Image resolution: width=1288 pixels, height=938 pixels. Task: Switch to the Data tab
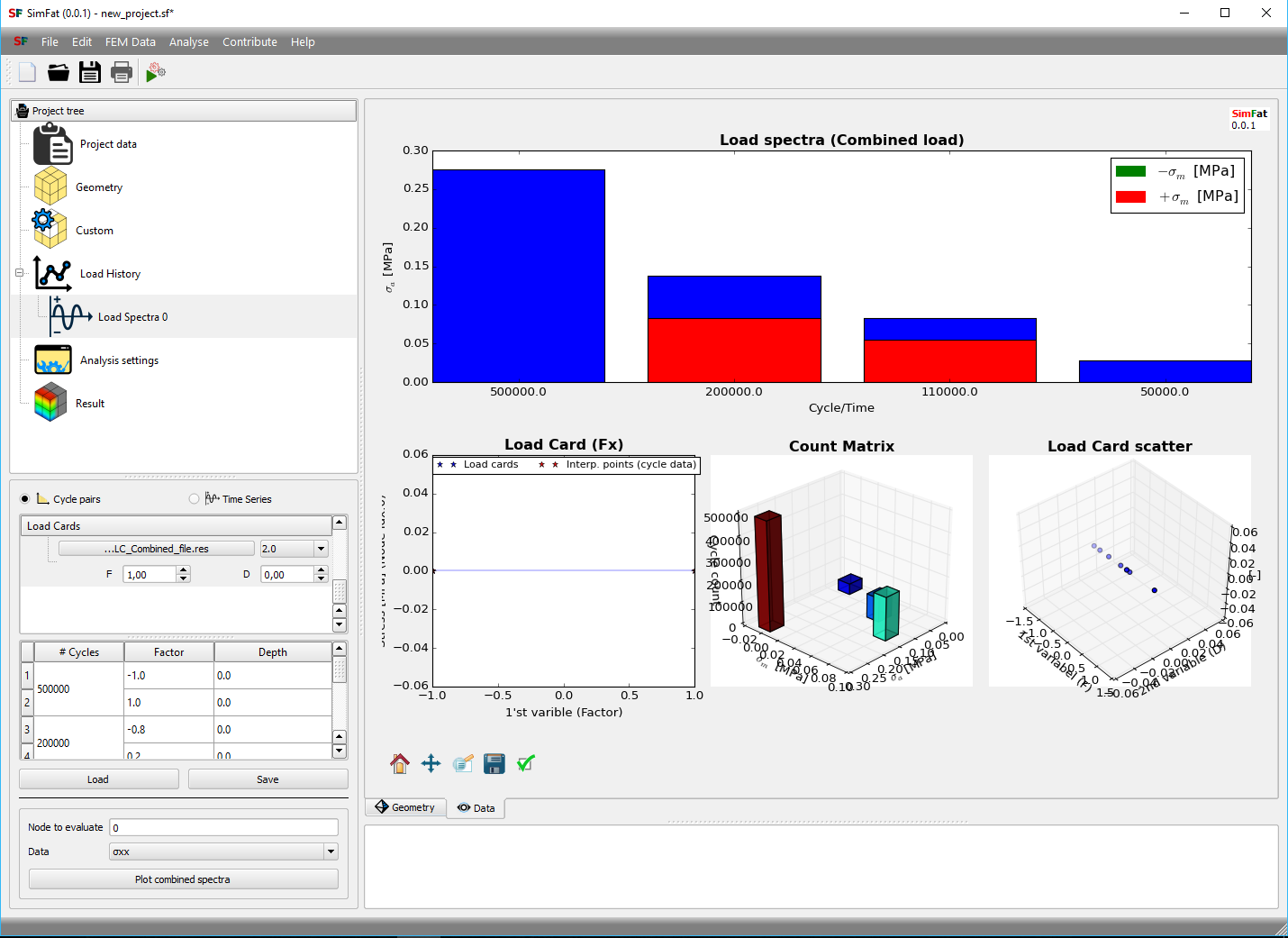[476, 808]
